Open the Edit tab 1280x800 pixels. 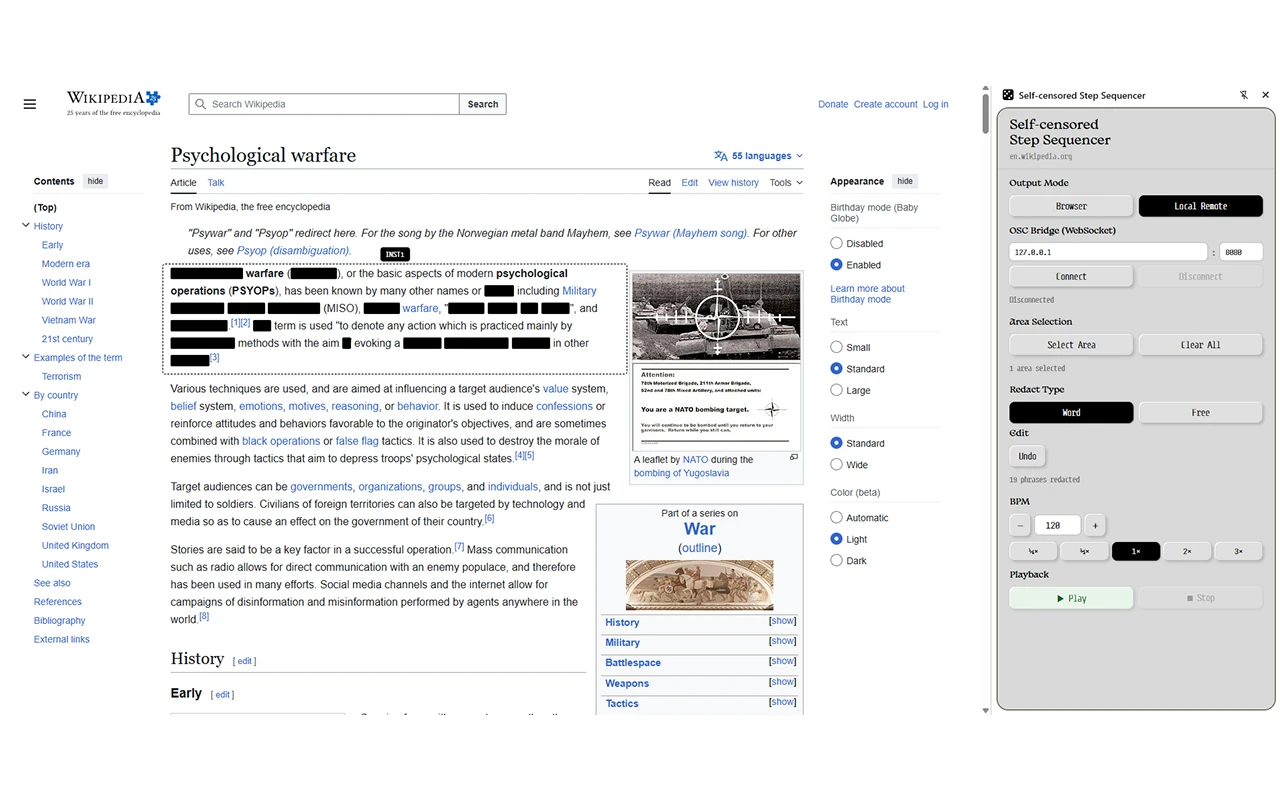click(690, 183)
